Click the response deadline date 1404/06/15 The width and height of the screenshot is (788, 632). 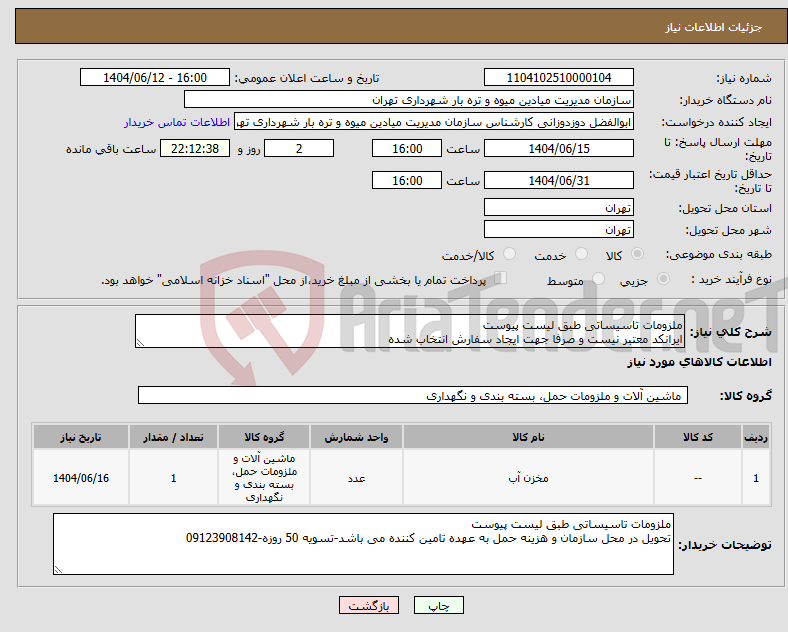558,148
